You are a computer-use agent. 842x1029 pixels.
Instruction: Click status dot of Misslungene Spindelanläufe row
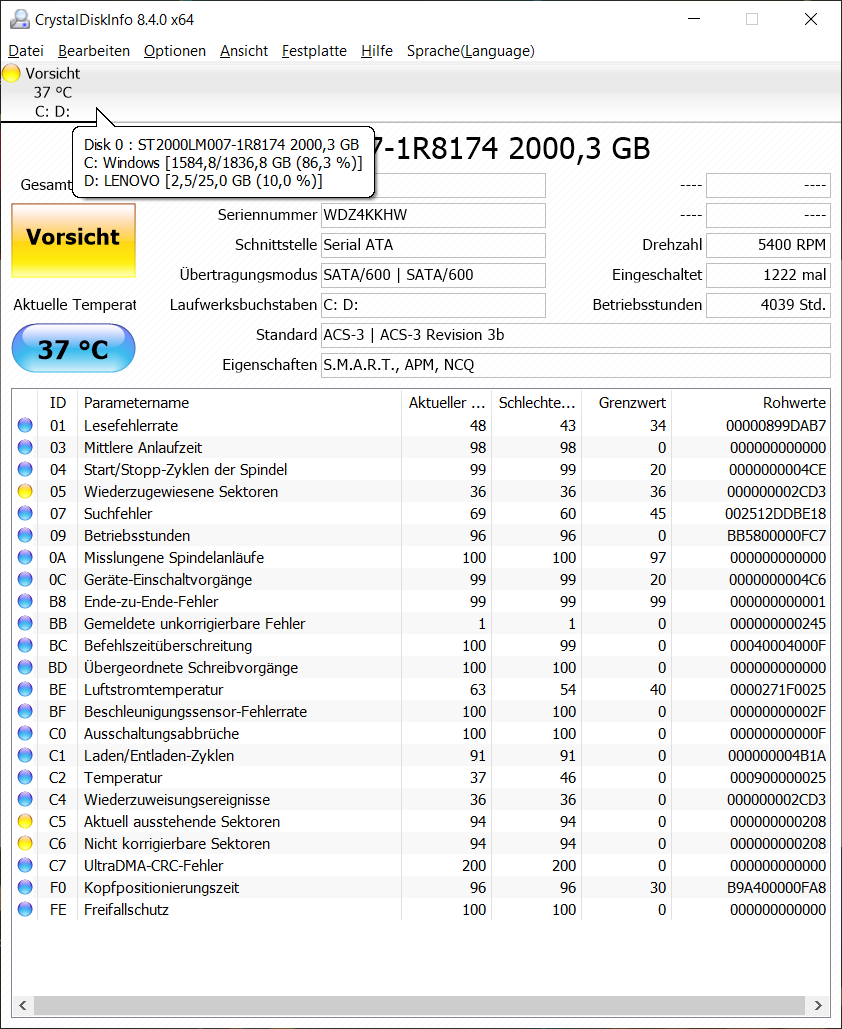click(x=25, y=557)
